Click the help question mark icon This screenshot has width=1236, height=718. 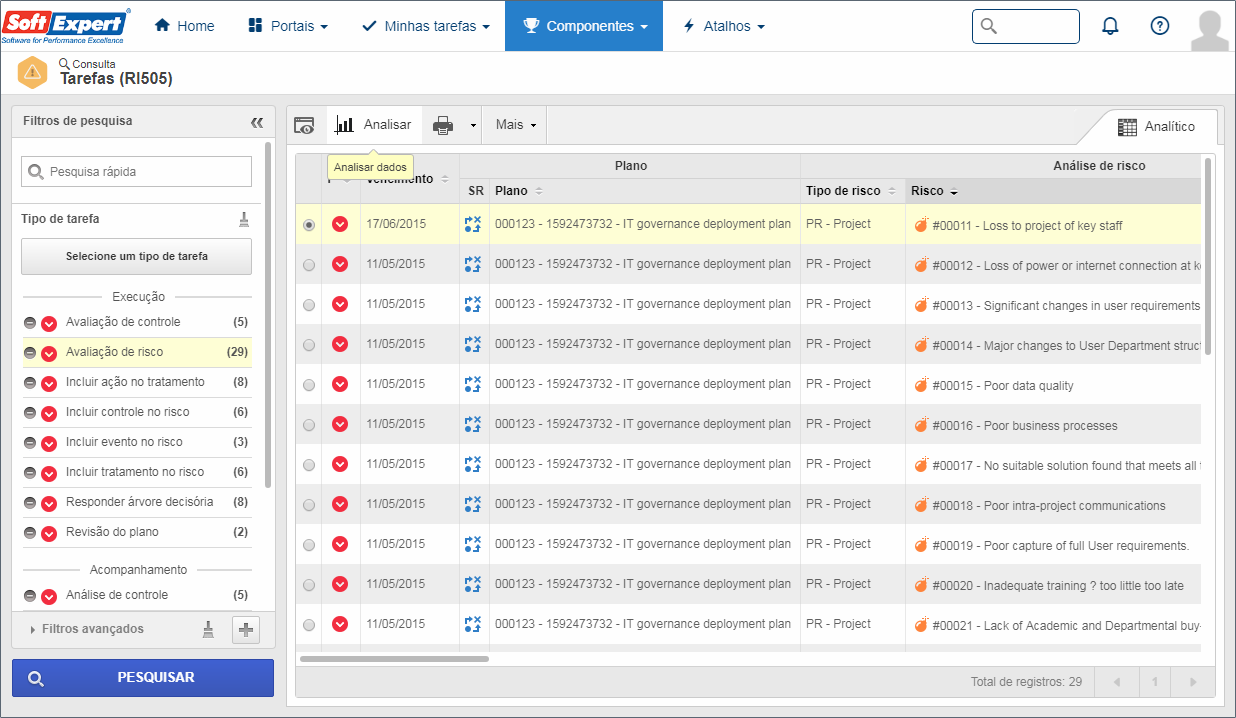click(1160, 26)
